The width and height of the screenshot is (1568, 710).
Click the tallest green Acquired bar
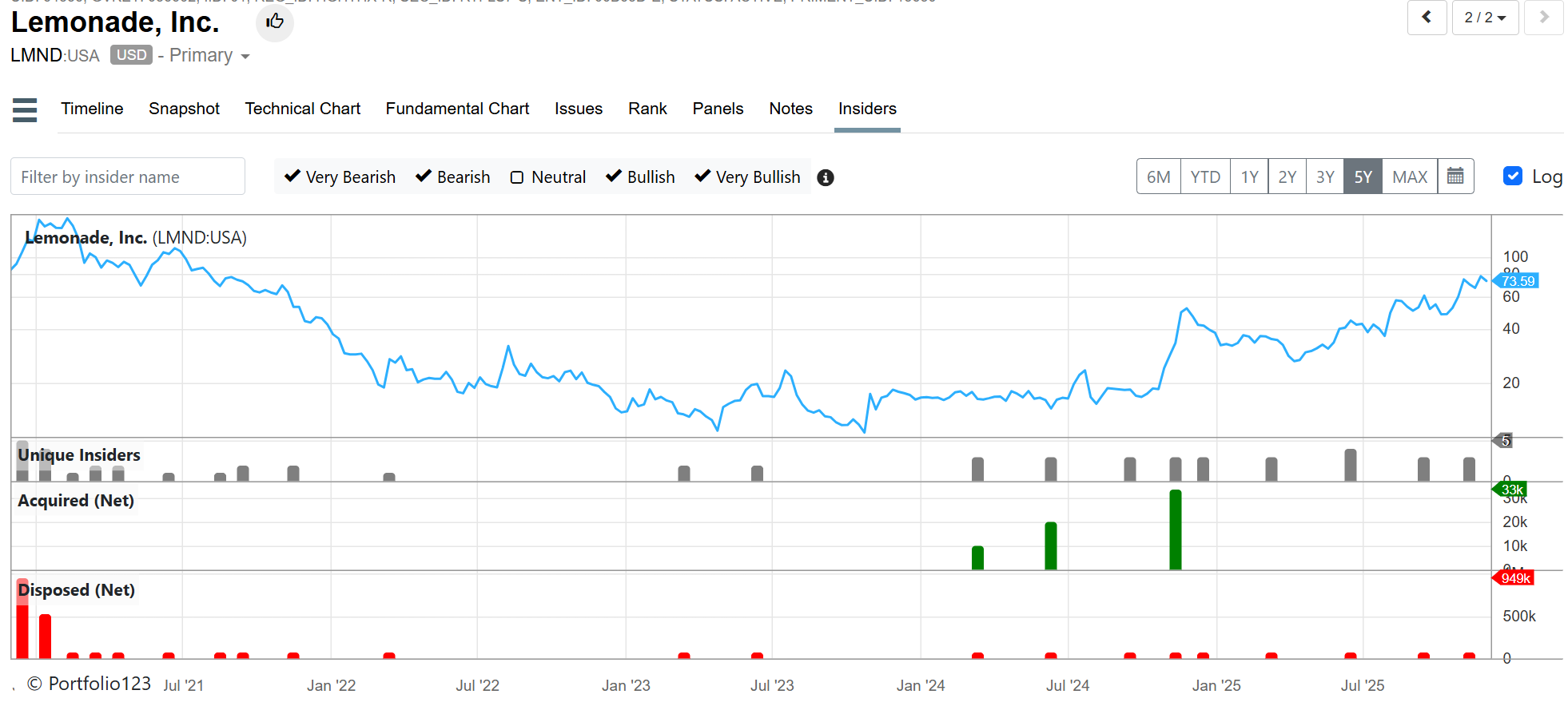click(1175, 530)
